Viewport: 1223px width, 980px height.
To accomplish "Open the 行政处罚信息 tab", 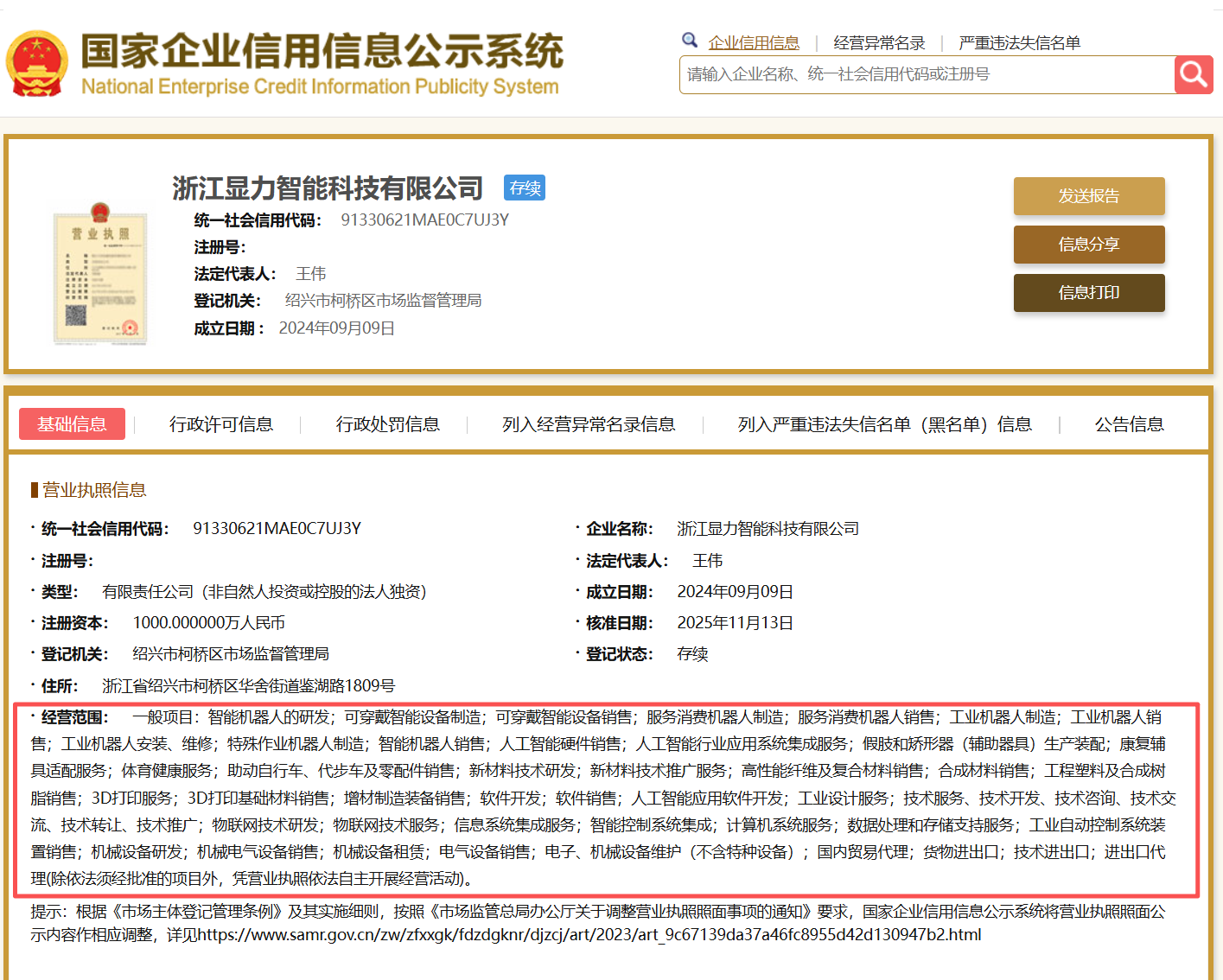I will tap(388, 424).
